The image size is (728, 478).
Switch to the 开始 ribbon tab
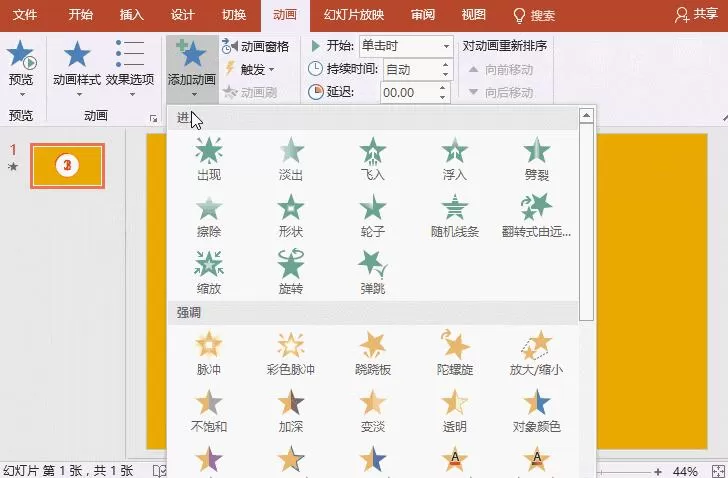(81, 15)
